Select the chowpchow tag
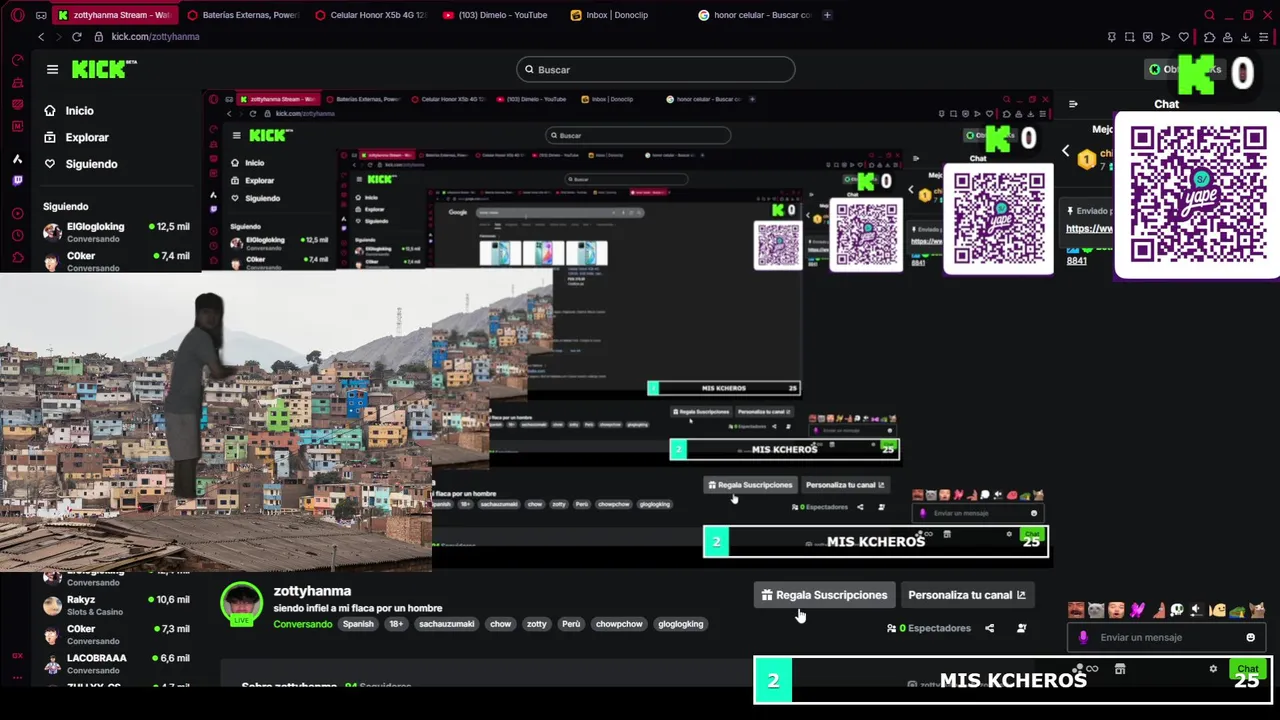Image resolution: width=1280 pixels, height=720 pixels. coord(619,624)
